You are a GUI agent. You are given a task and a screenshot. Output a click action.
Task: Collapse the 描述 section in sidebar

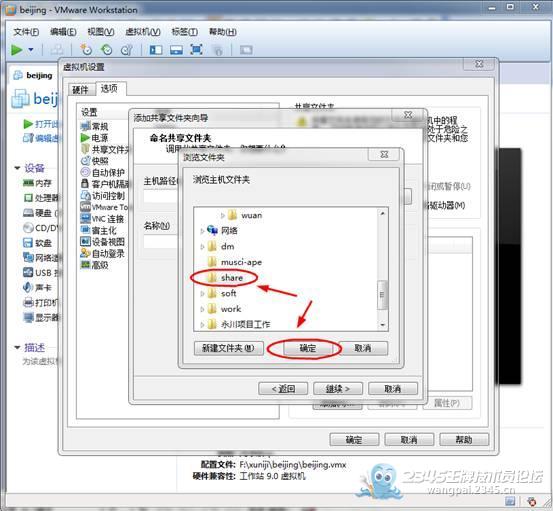click(x=17, y=347)
